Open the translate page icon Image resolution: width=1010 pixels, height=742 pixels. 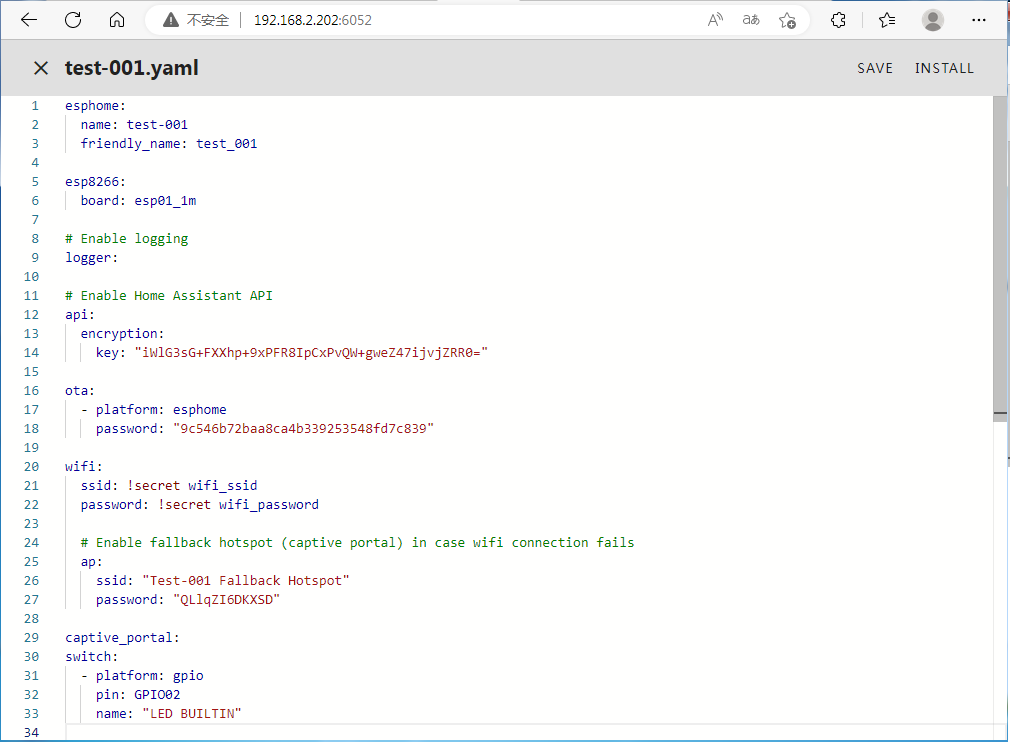(750, 20)
